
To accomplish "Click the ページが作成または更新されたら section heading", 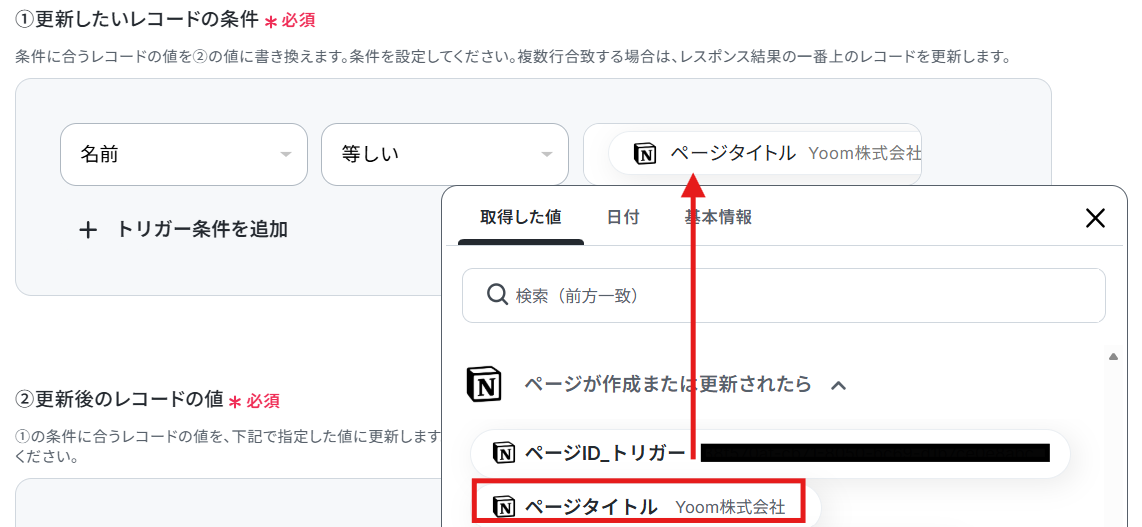I will 668,384.
